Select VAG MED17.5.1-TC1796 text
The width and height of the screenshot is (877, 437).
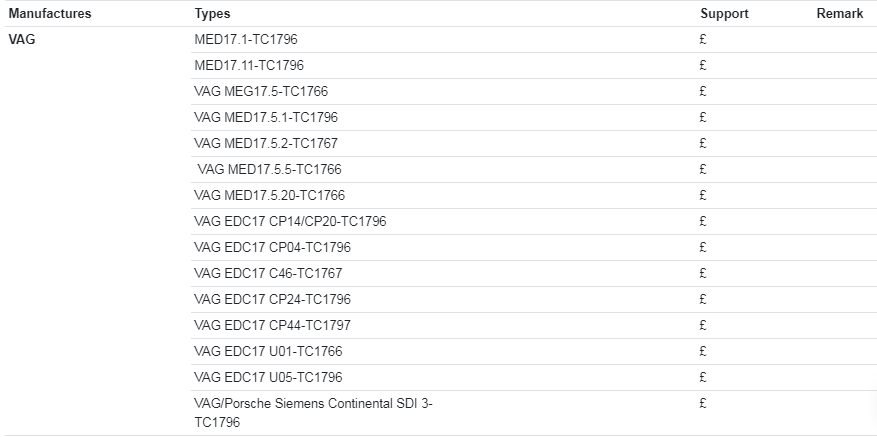(266, 118)
